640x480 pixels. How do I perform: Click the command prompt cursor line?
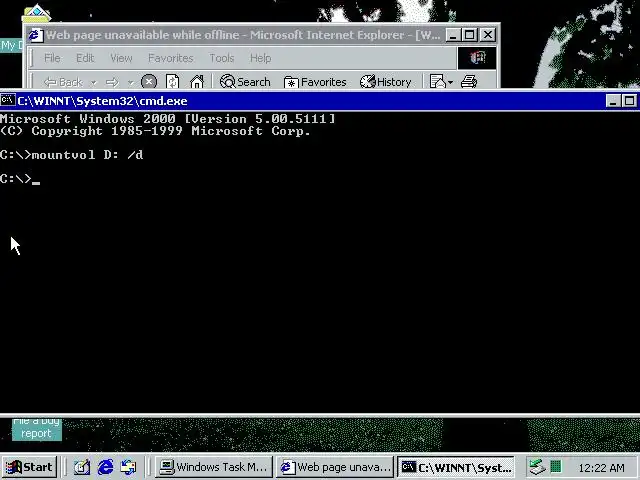pos(20,179)
